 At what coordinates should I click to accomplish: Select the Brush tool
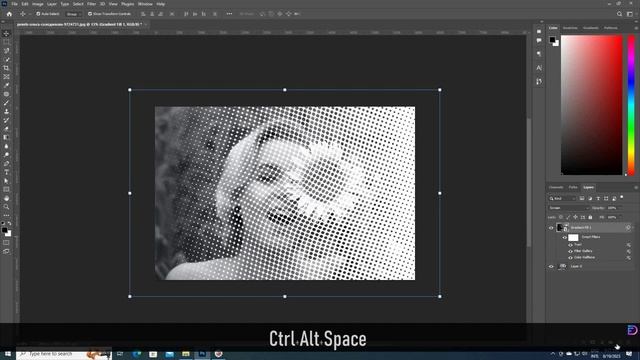tap(6, 103)
